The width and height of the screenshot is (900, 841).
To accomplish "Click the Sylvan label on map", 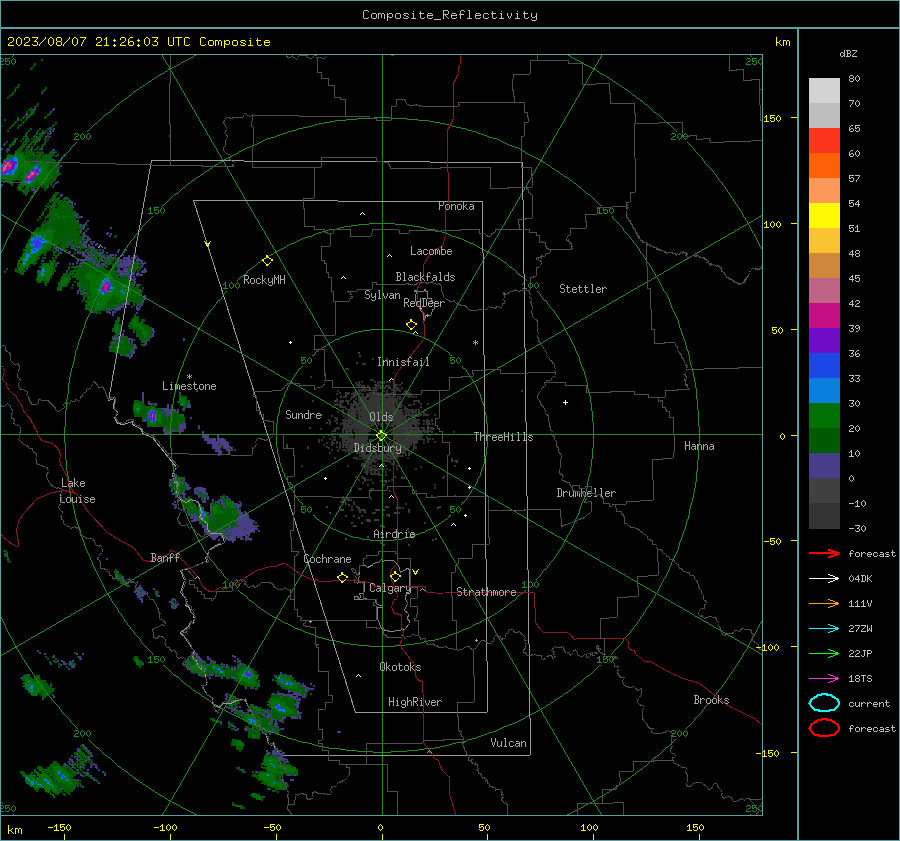I will (382, 295).
